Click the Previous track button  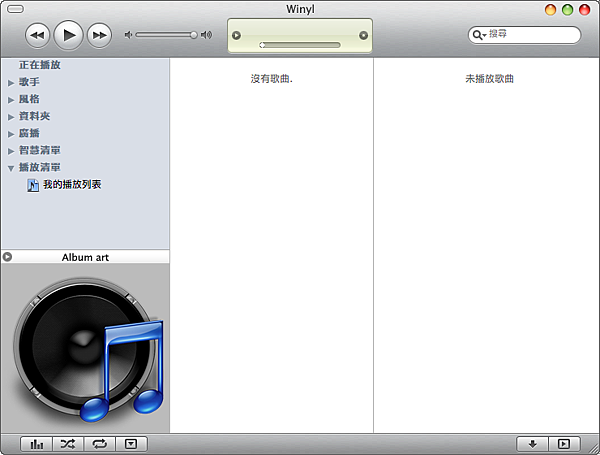38,35
